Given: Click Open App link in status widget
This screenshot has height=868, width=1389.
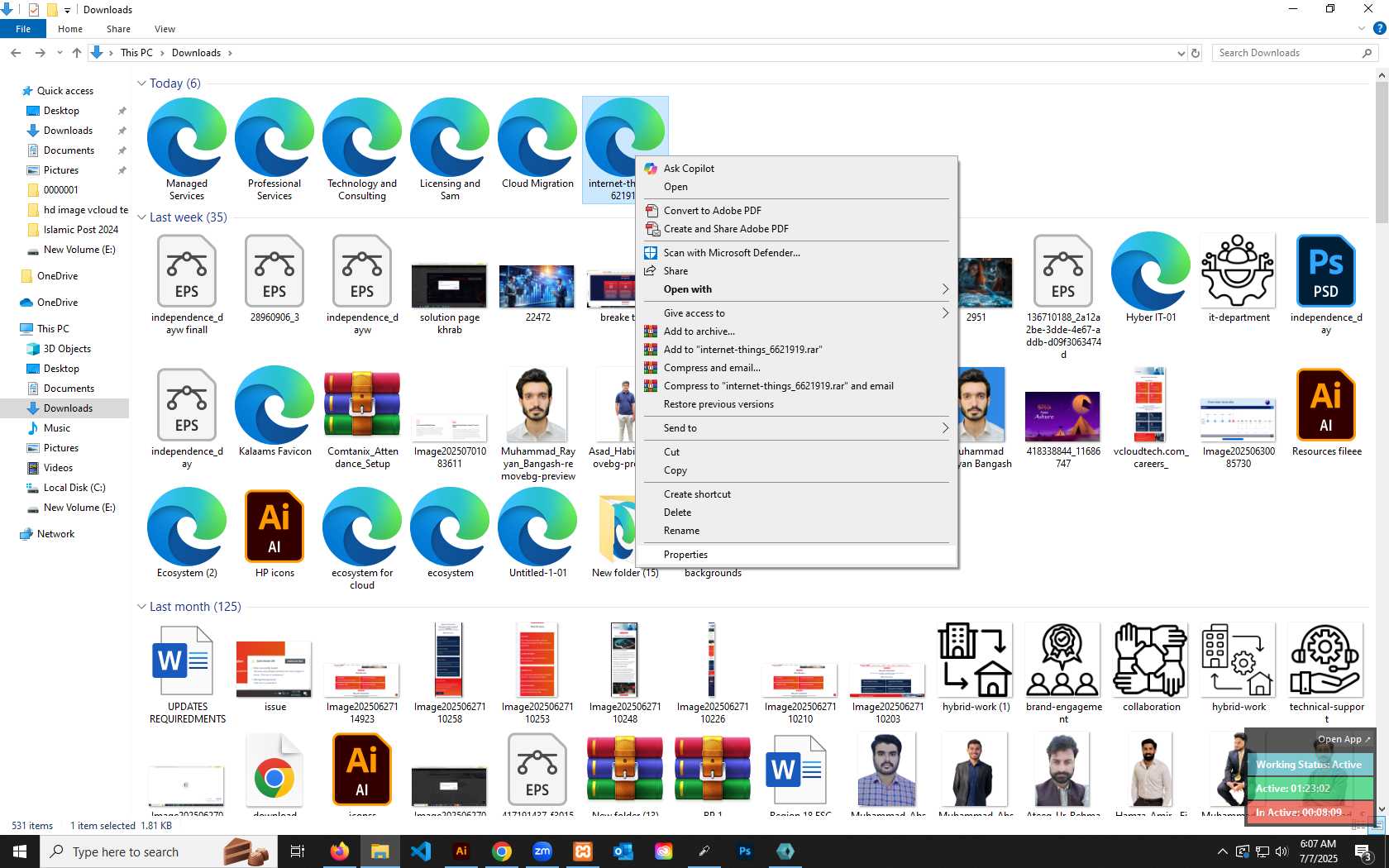Looking at the screenshot, I should pyautogui.click(x=1344, y=739).
